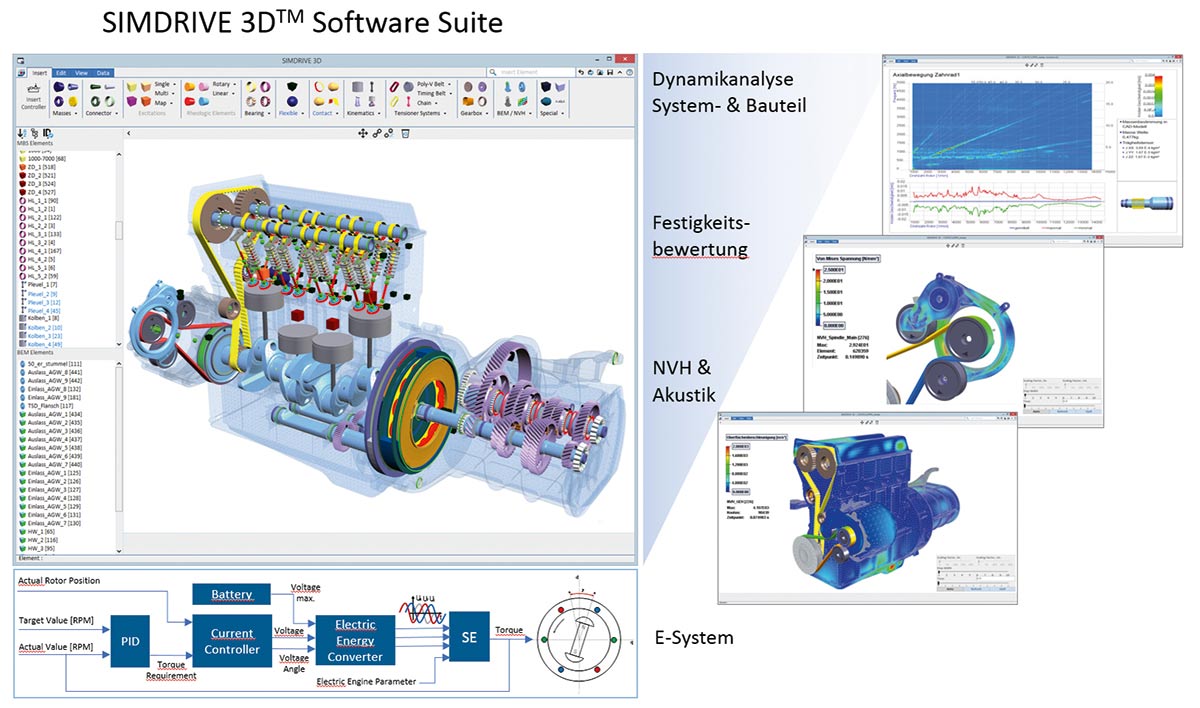Image resolution: width=1200 pixels, height=708 pixels.
Task: Click the move/pan cross-arrows tool in viewport toolbar
Action: click(363, 134)
